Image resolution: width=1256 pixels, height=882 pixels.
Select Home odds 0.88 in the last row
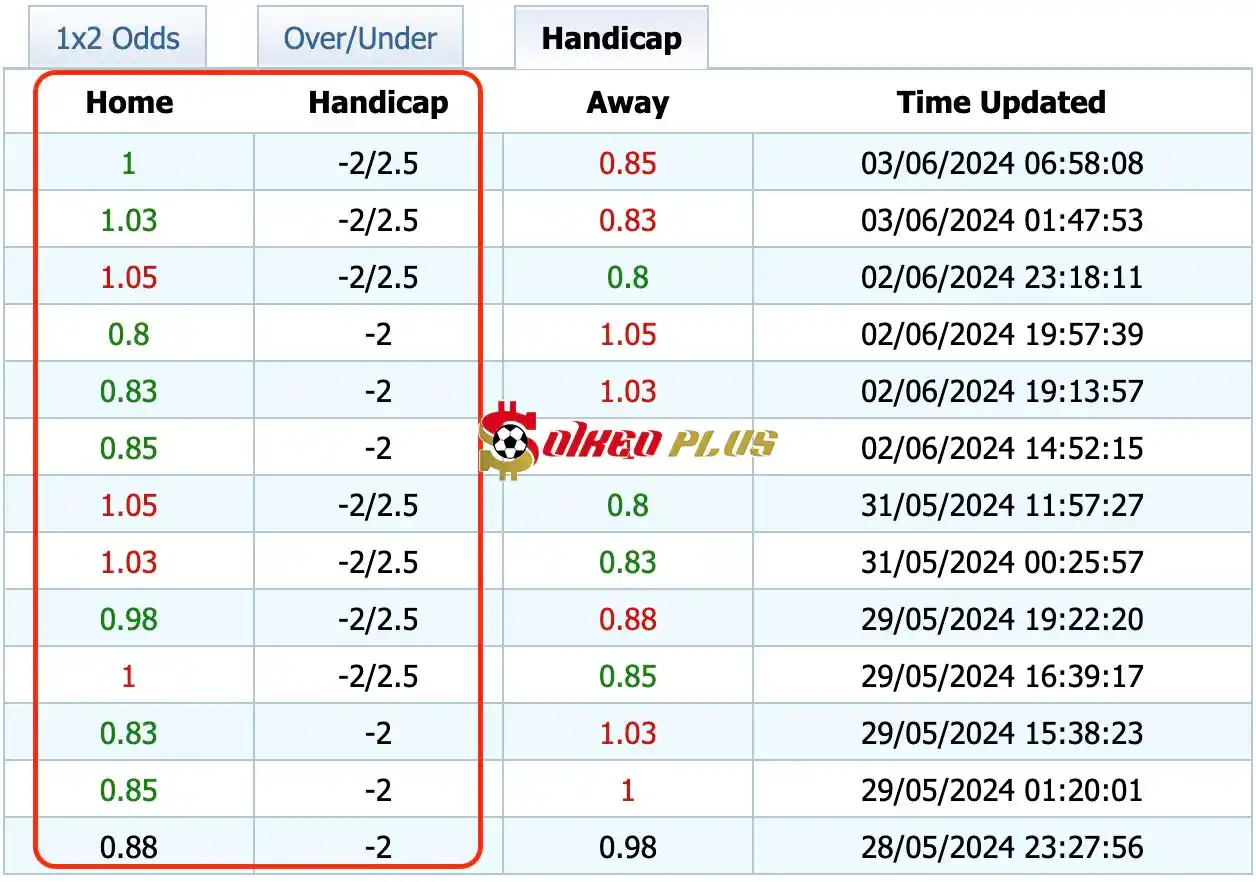(129, 848)
